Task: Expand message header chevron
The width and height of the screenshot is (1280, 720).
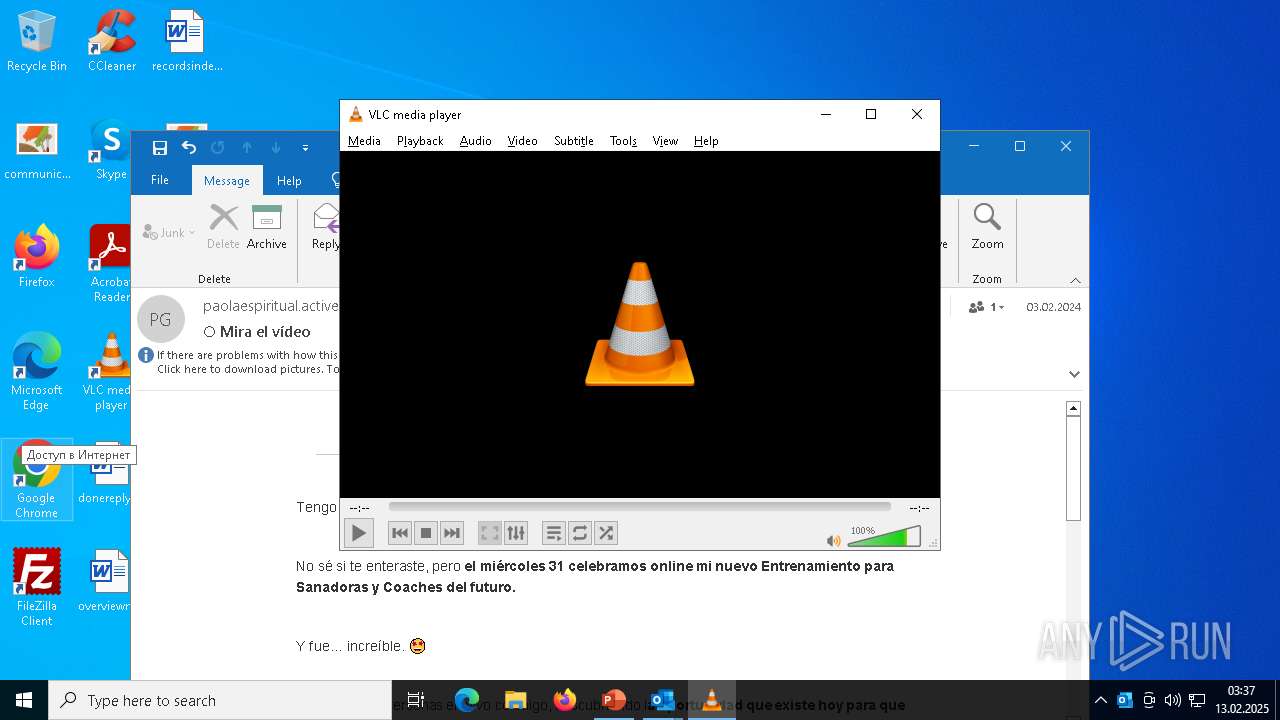Action: 1074,374
